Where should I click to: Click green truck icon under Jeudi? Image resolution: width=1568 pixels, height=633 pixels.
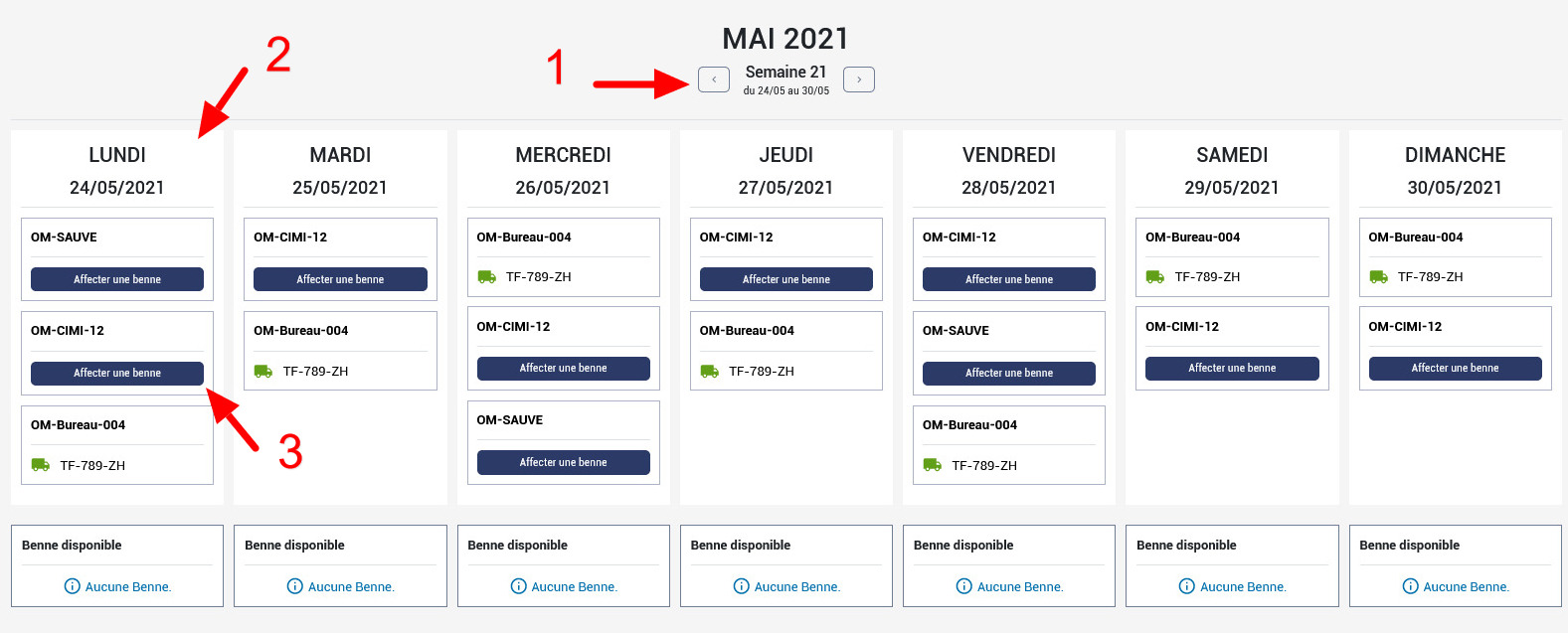pos(709,371)
